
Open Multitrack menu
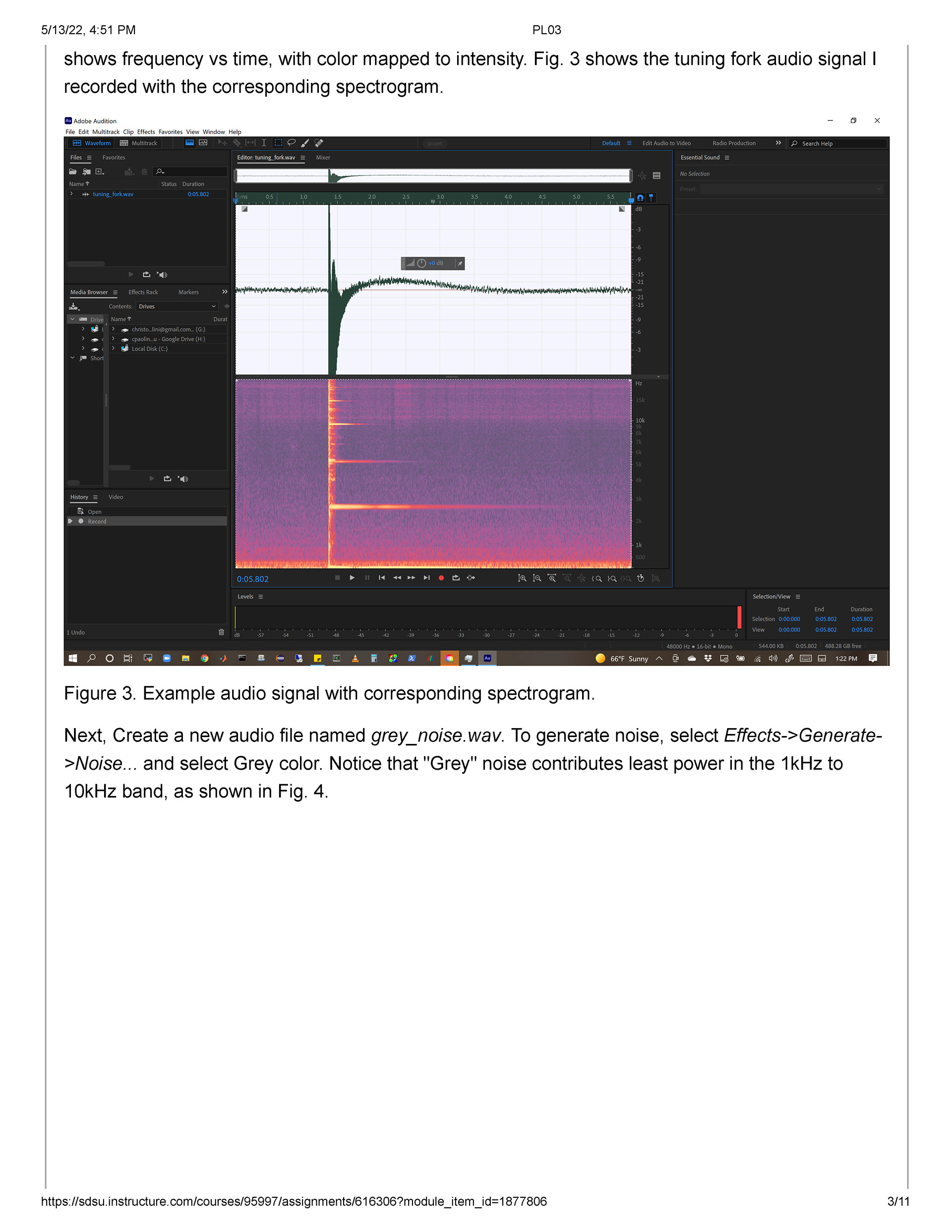click(106, 132)
